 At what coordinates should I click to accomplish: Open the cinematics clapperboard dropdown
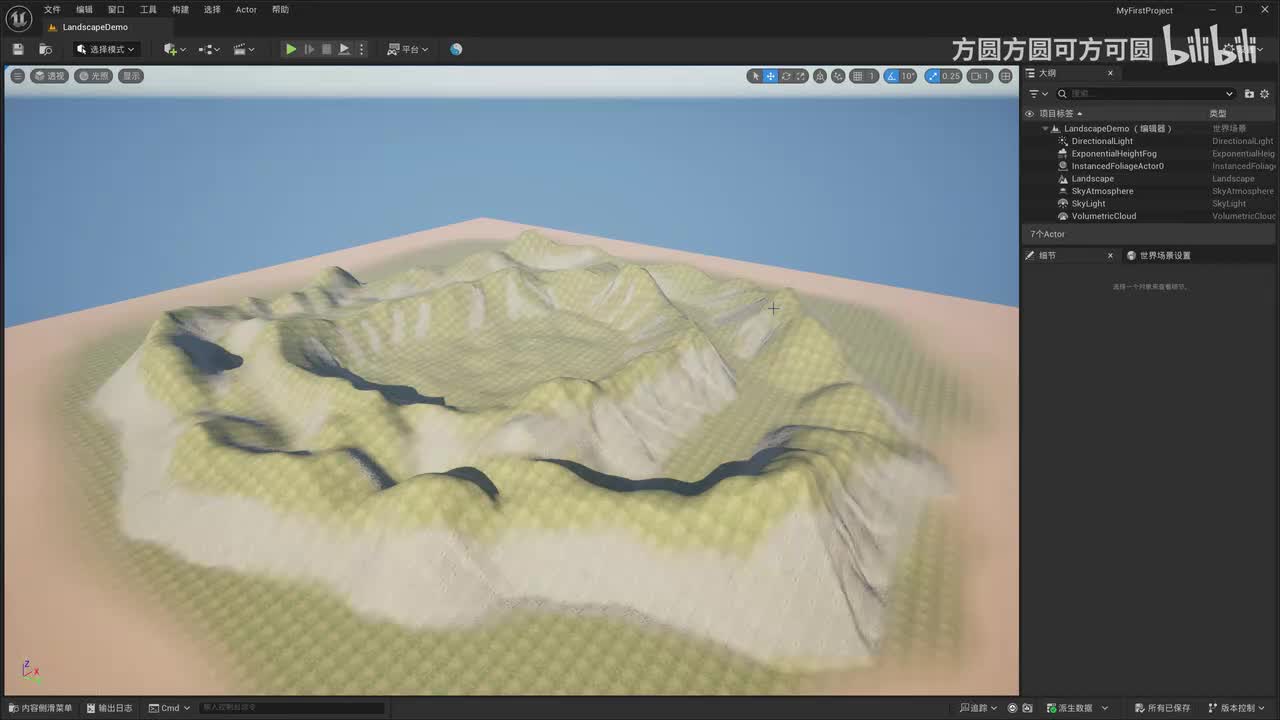click(244, 49)
